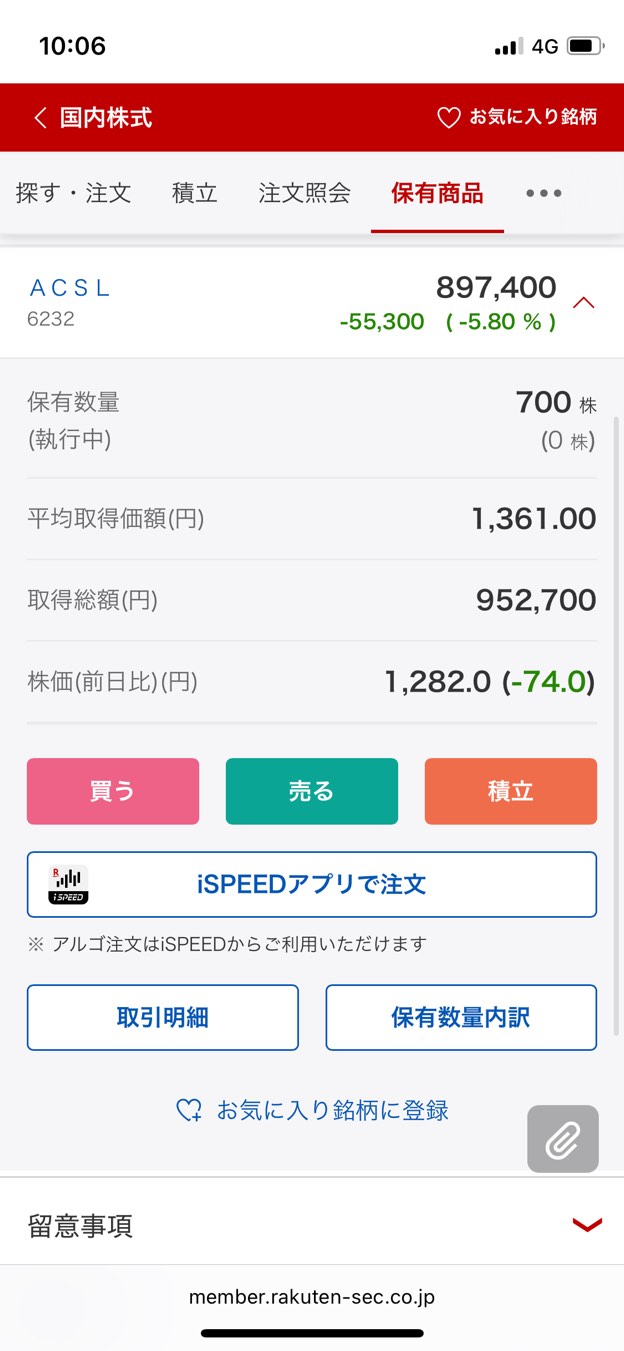Open the 注文照会 tab
The width and height of the screenshot is (624, 1351).
(x=304, y=193)
